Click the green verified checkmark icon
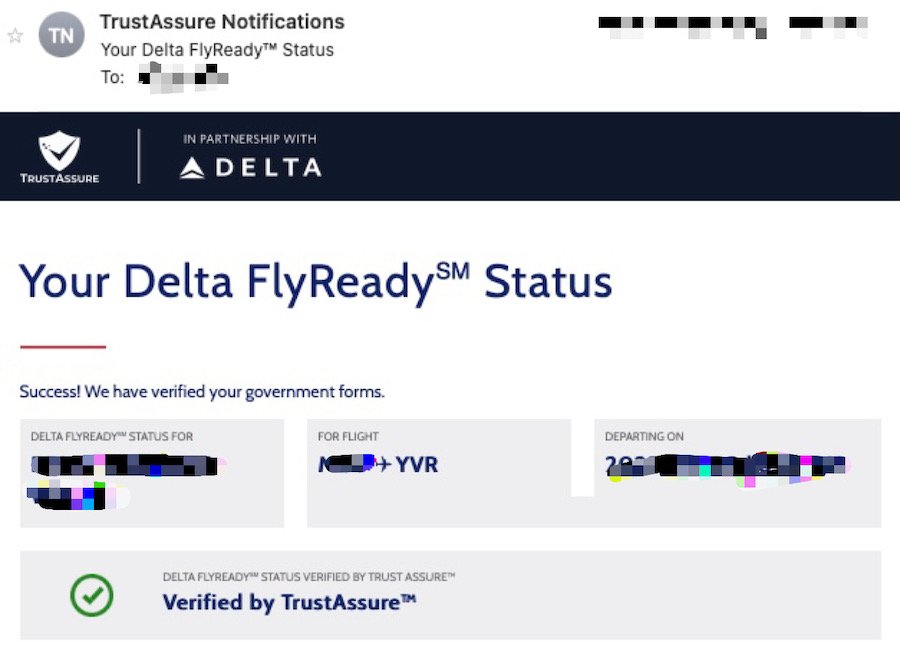This screenshot has width=900, height=660. pos(92,595)
